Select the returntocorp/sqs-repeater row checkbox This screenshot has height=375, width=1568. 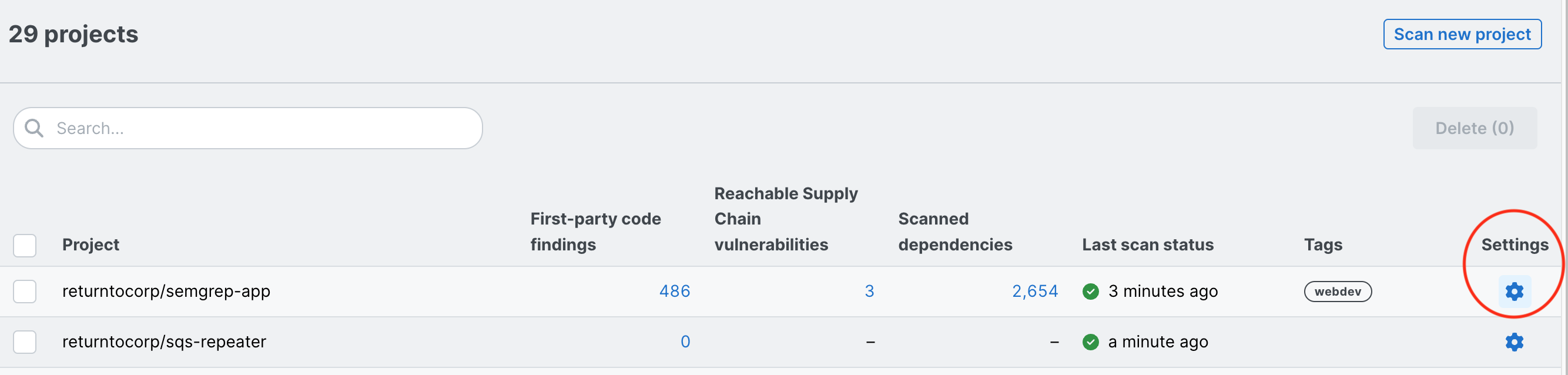pyautogui.click(x=25, y=342)
